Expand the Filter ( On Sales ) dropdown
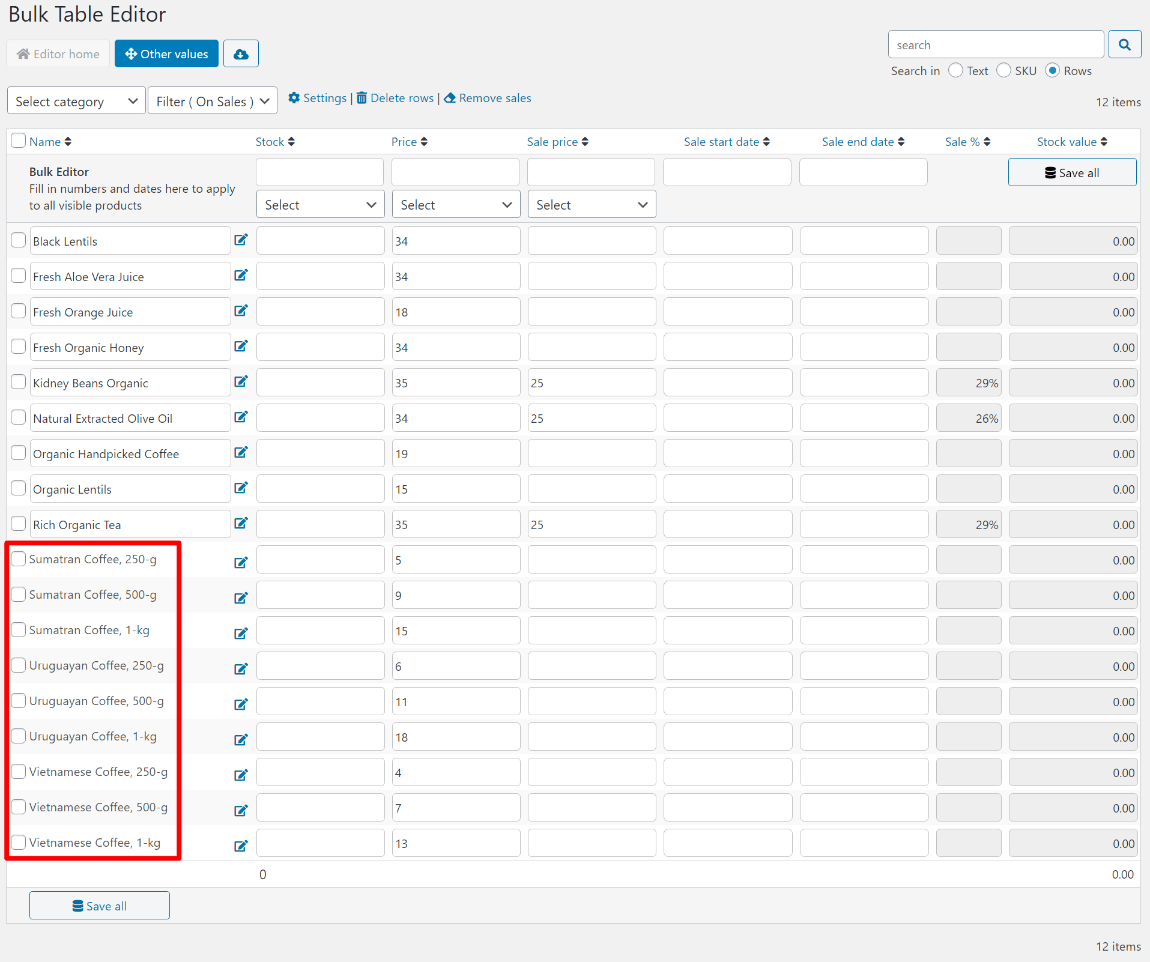Image resolution: width=1150 pixels, height=962 pixels. click(x=212, y=101)
